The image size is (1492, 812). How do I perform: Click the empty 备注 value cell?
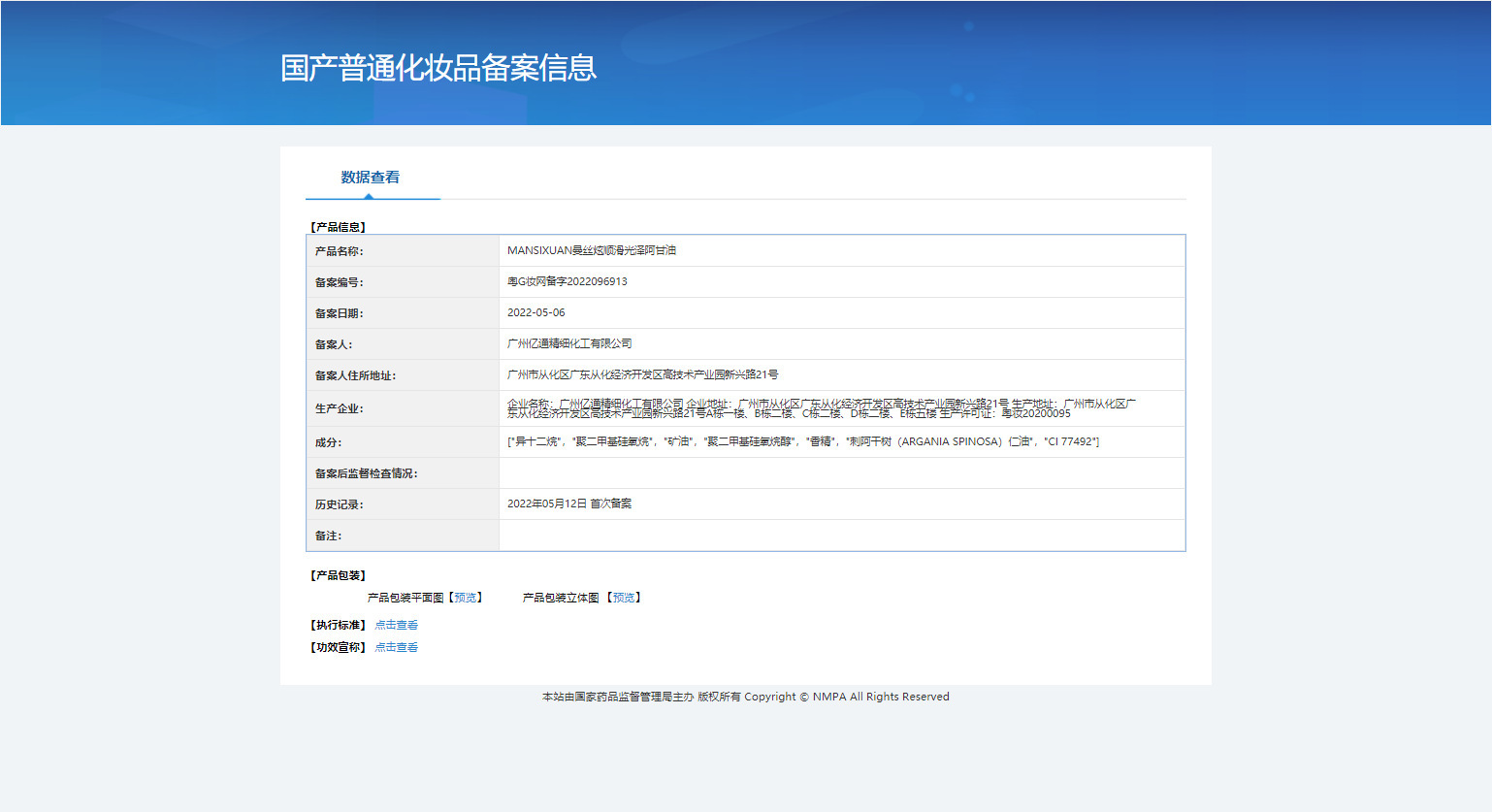tap(842, 536)
